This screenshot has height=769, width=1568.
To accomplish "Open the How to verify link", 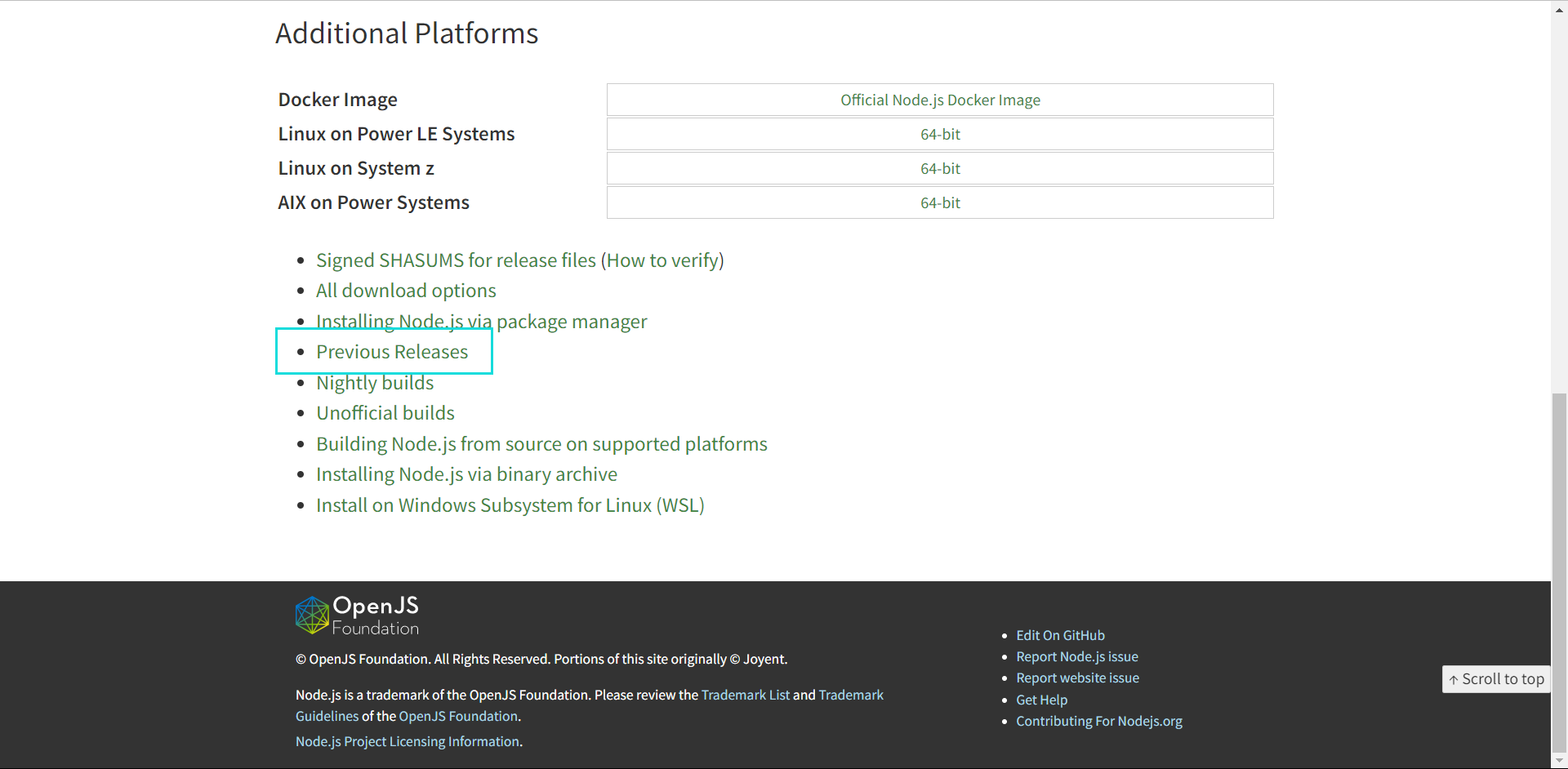I will point(662,260).
